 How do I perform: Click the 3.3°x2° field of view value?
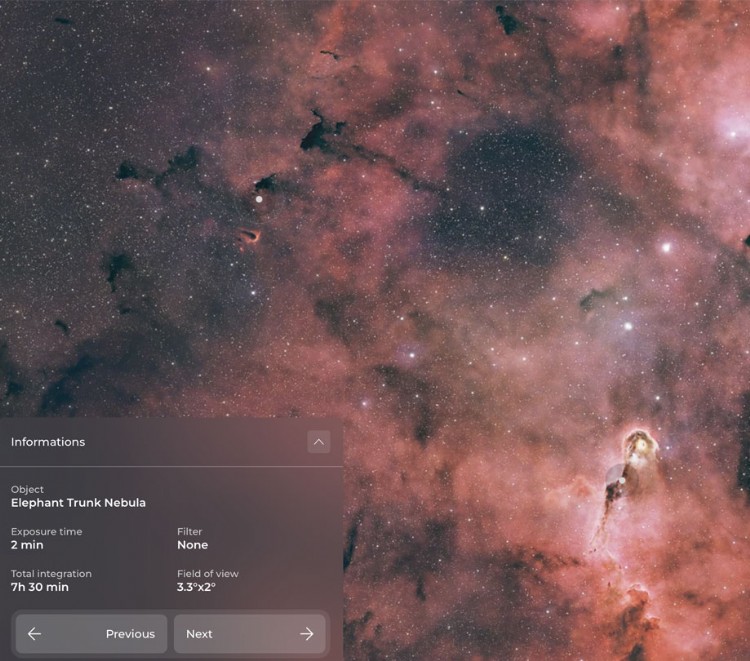(196, 587)
